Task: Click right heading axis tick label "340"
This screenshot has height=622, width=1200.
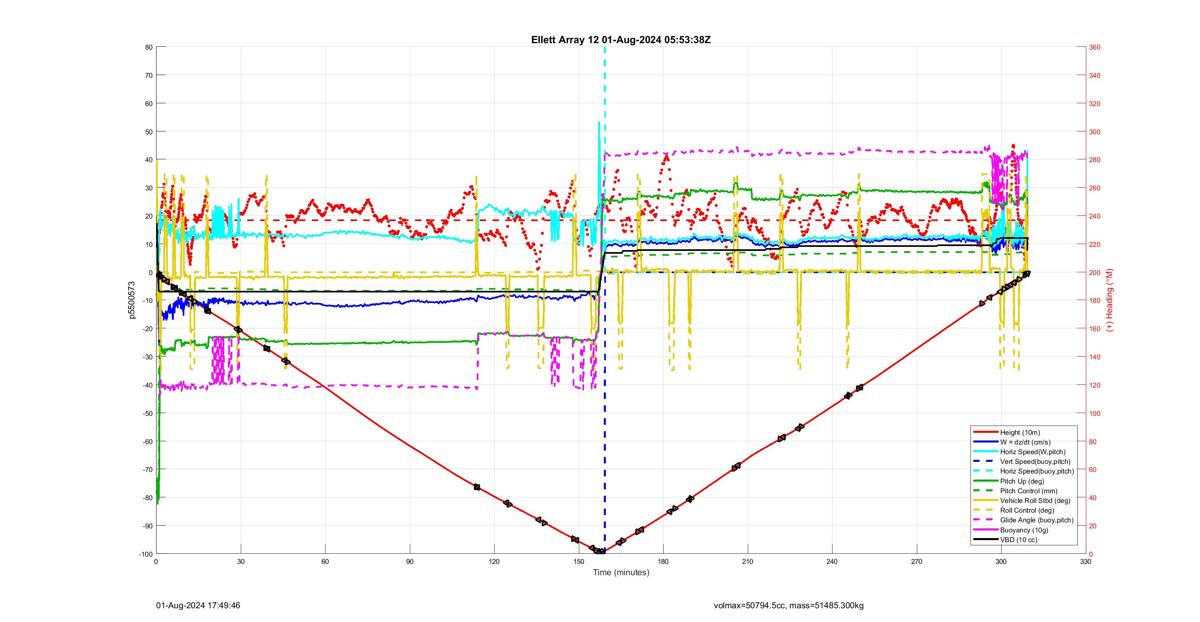Action: (x=1095, y=75)
